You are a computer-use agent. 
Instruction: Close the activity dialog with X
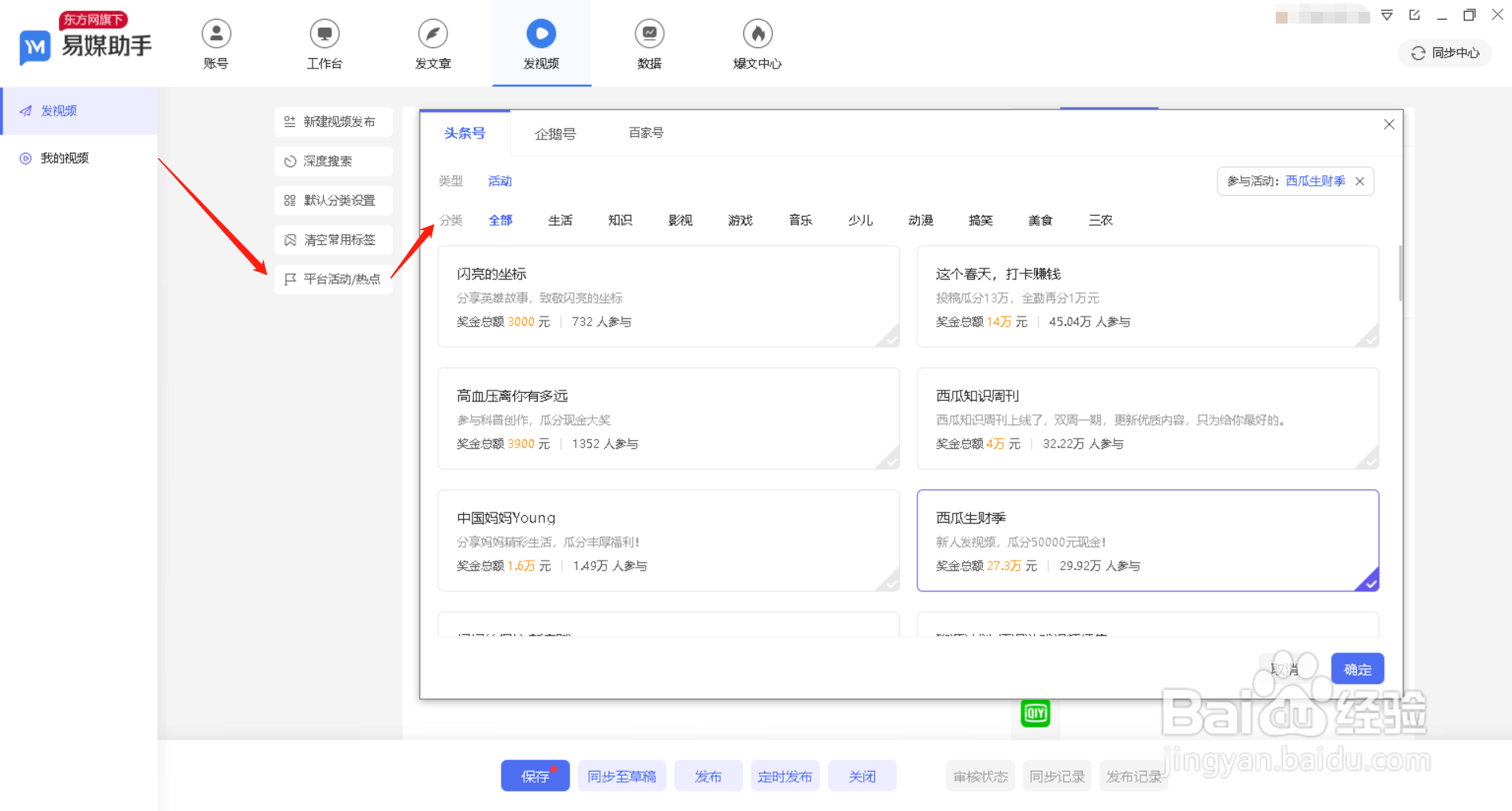point(1389,124)
